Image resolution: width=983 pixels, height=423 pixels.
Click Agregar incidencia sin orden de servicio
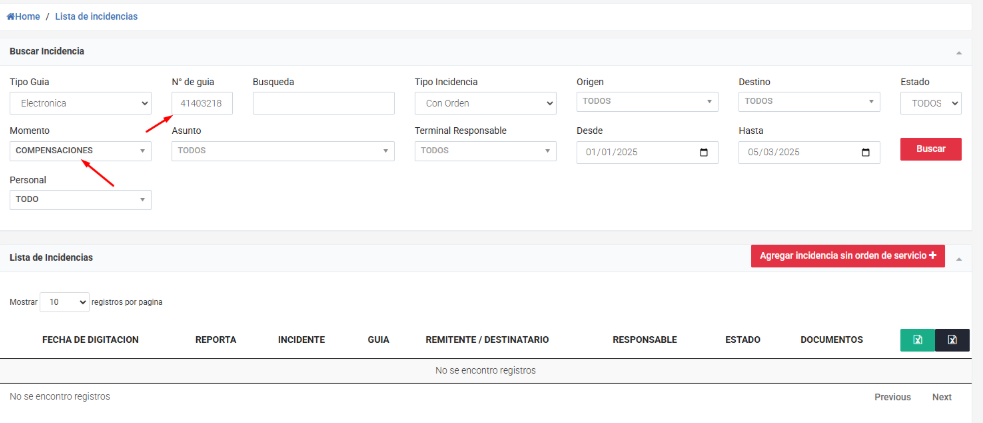point(848,256)
